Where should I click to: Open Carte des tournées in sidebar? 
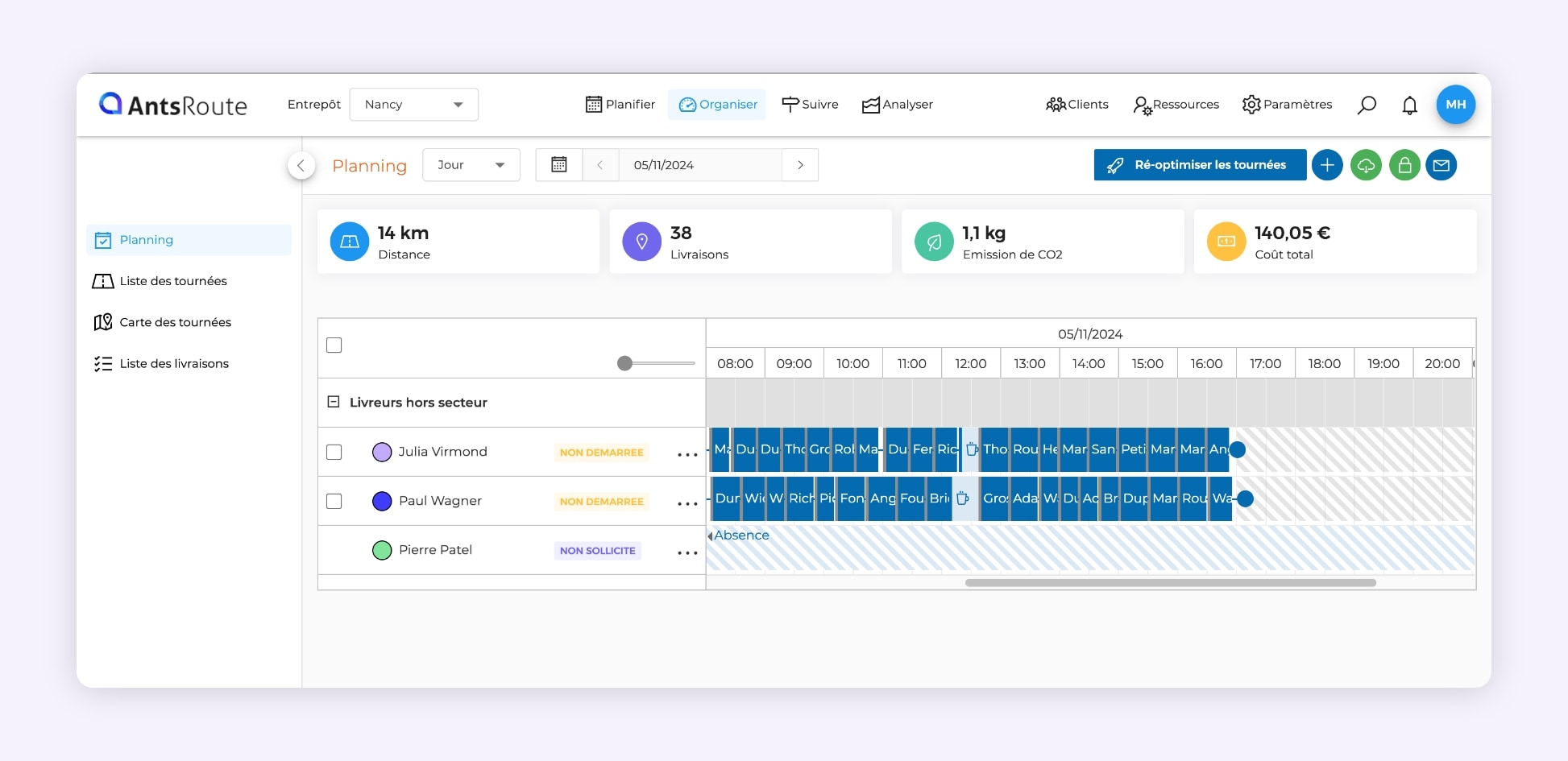pyautogui.click(x=175, y=322)
